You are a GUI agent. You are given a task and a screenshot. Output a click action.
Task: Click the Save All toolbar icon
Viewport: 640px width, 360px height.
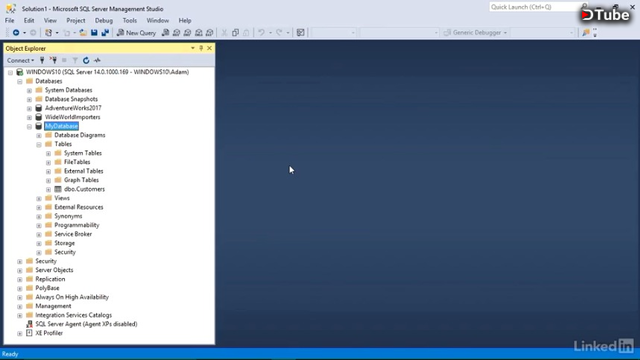105,33
